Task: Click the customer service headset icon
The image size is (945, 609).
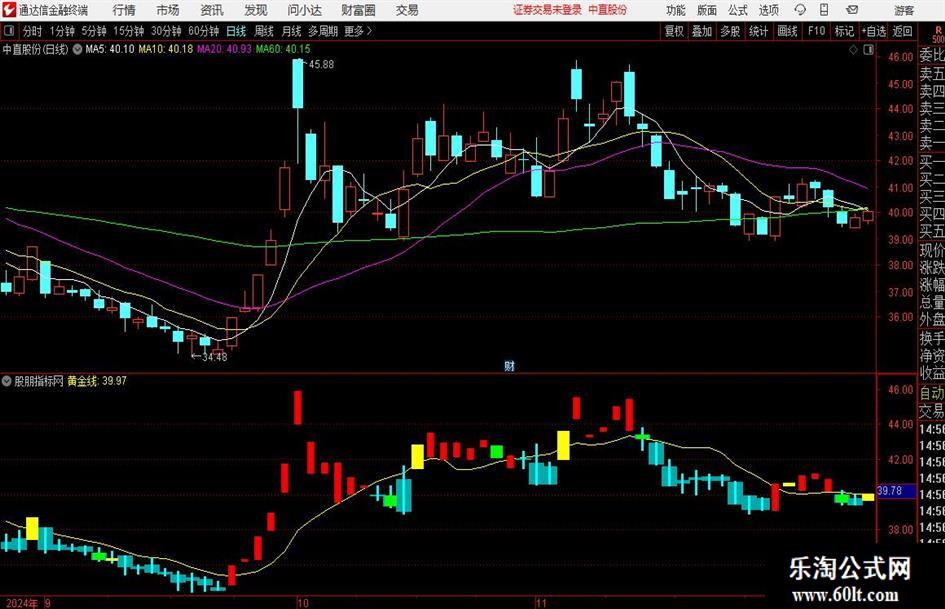Action: click(x=800, y=10)
